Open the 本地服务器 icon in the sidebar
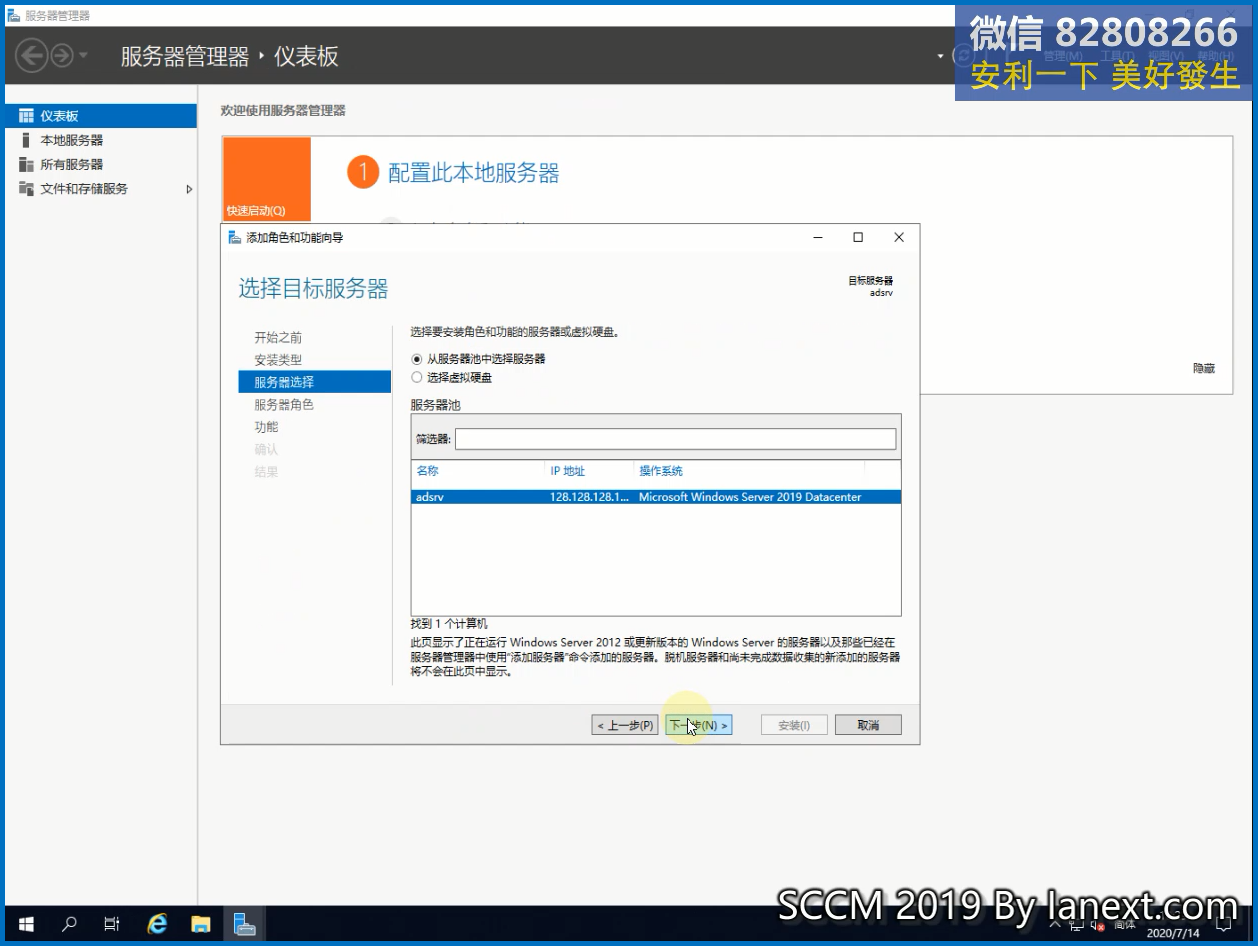This screenshot has height=946, width=1258. 26,140
